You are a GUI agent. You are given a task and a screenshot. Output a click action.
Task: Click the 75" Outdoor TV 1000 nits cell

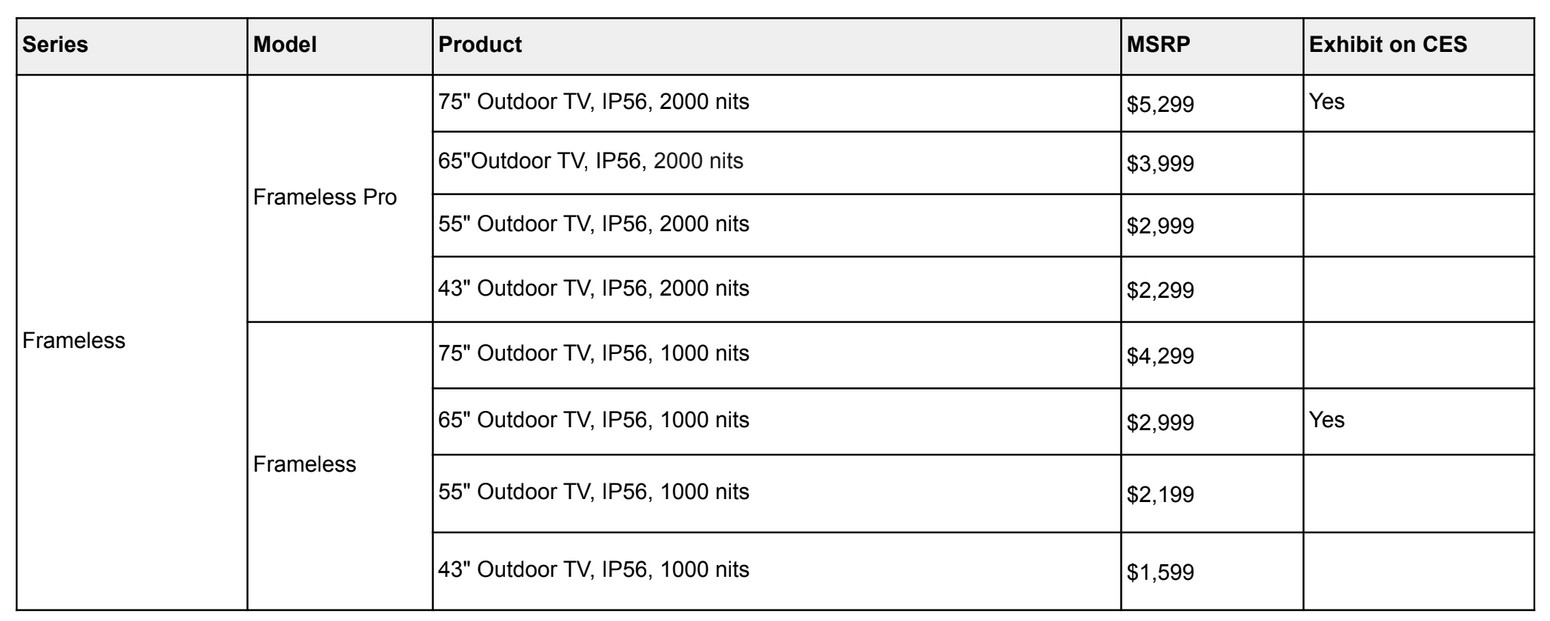593,354
